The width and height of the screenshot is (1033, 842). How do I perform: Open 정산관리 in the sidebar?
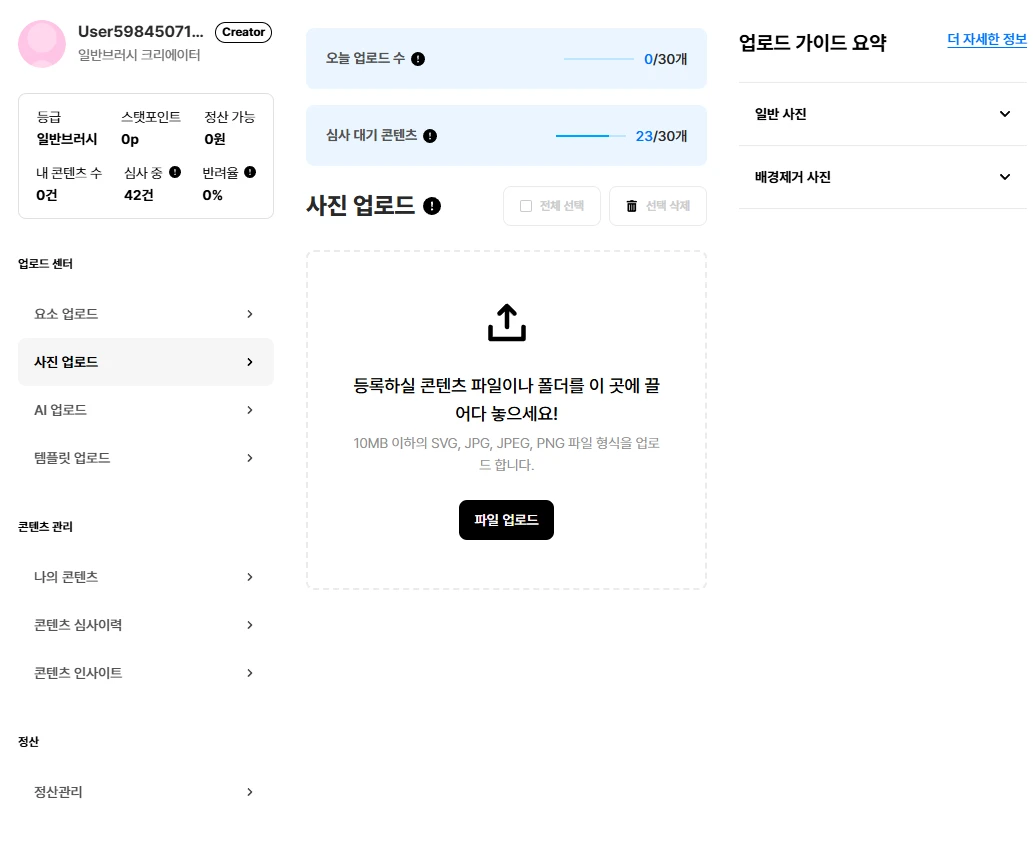tap(145, 792)
